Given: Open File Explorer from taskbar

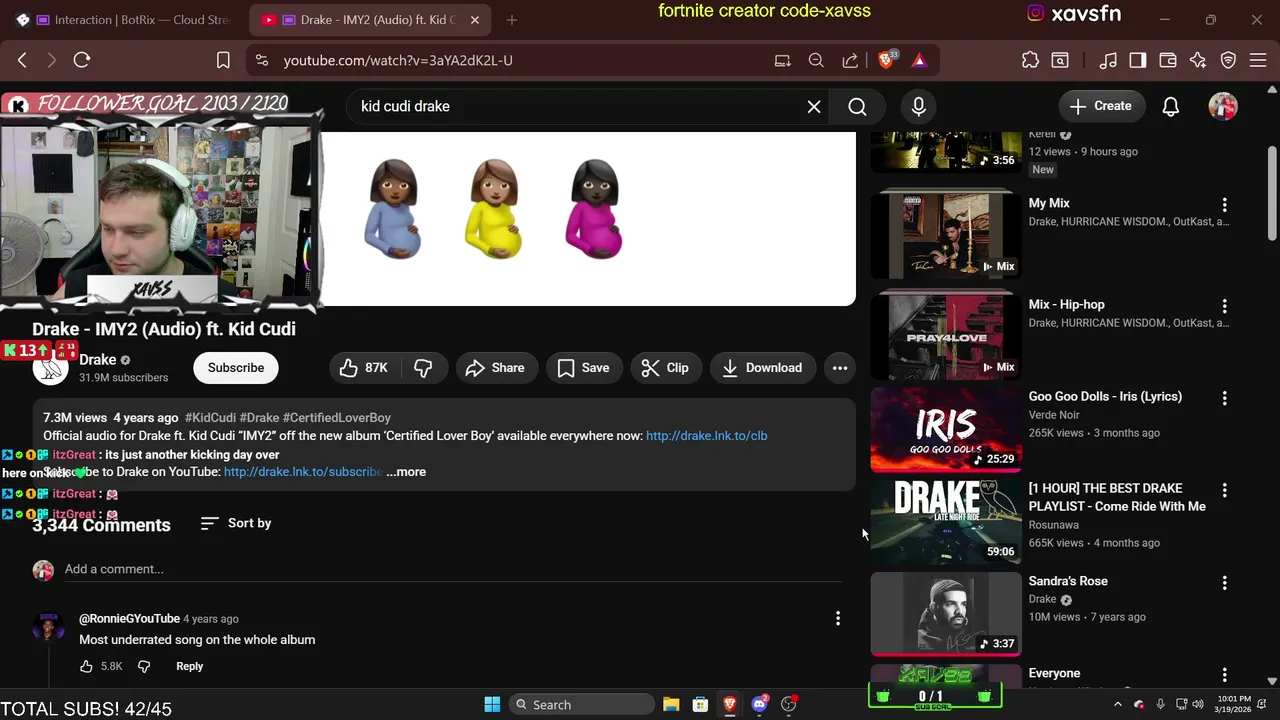Looking at the screenshot, I should tap(671, 704).
